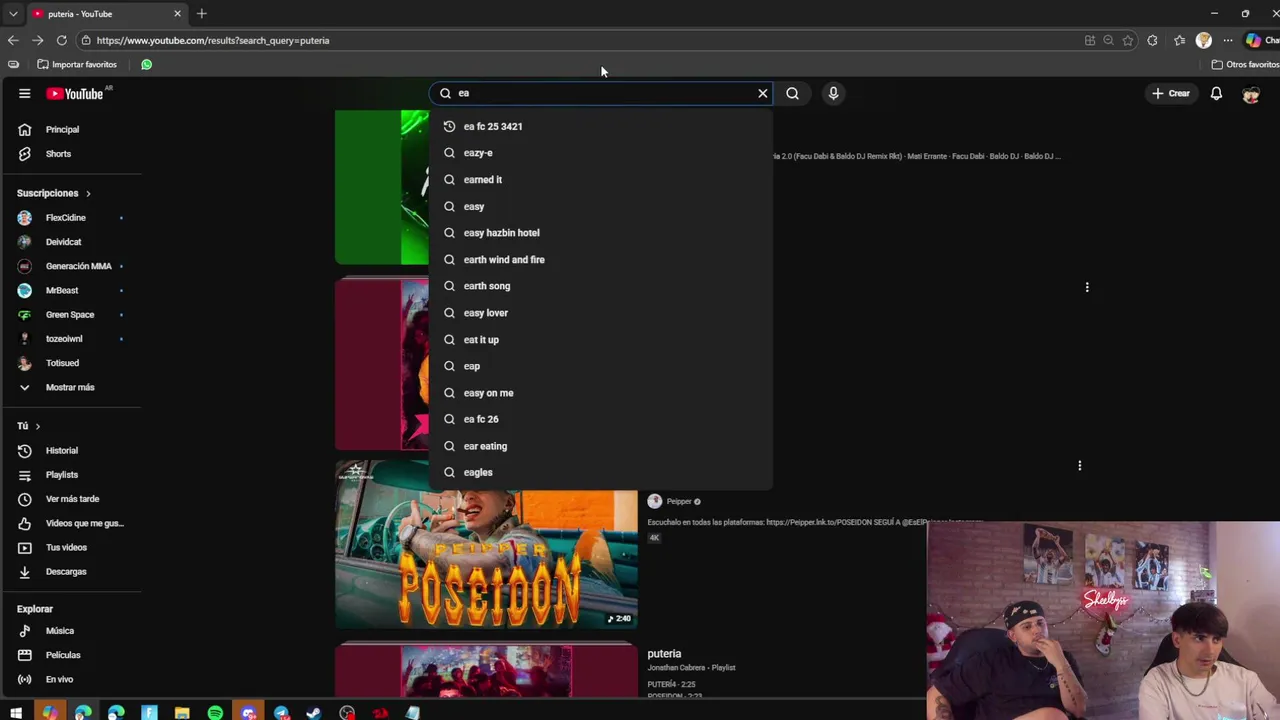This screenshot has height=720, width=1280.
Task: Go back with the browser back arrow
Action: click(x=13, y=40)
